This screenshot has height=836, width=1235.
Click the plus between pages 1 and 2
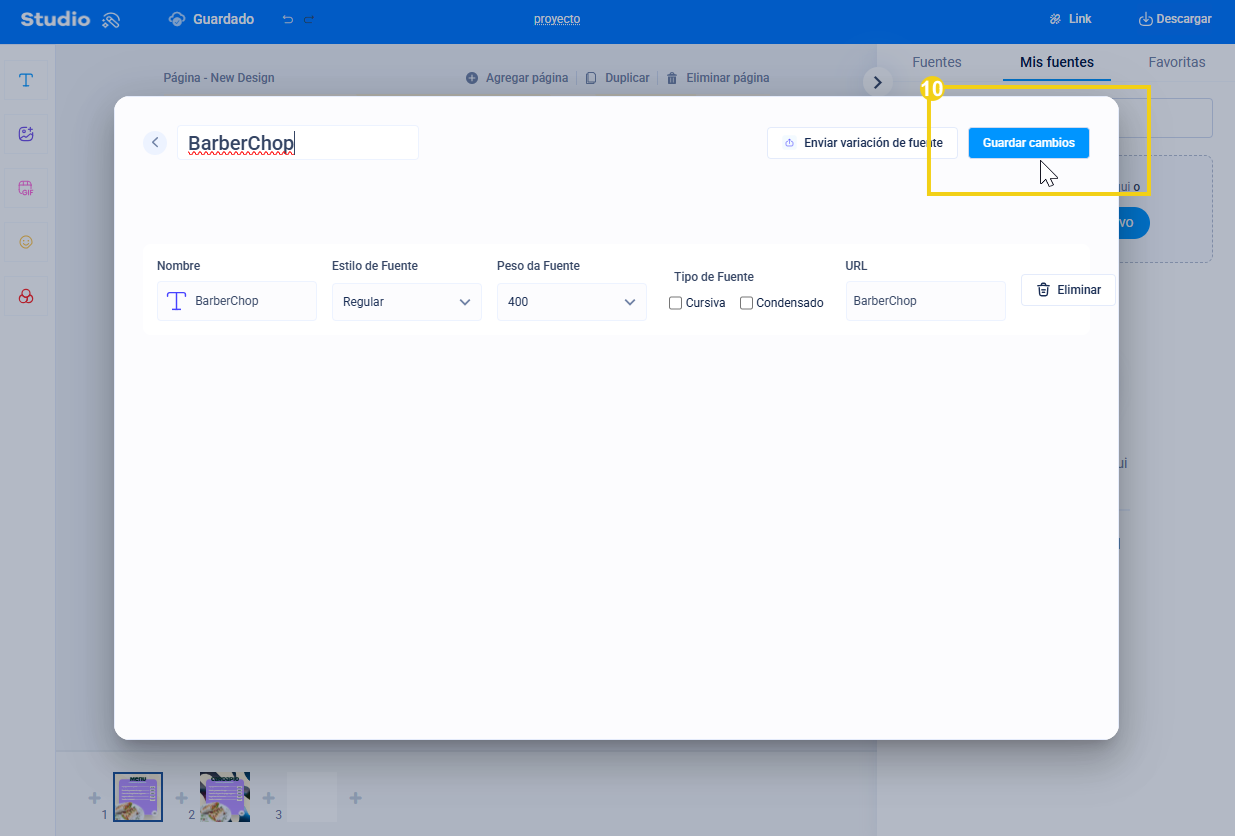point(181,798)
